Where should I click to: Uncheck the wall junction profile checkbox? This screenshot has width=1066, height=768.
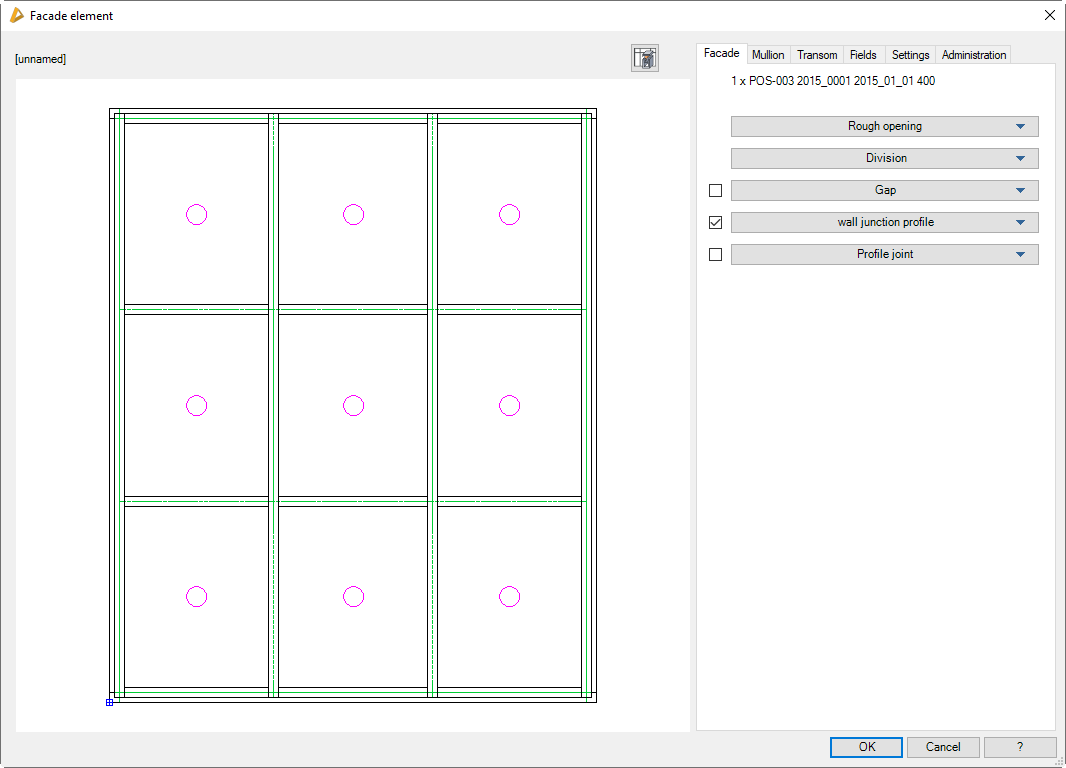(x=715, y=222)
